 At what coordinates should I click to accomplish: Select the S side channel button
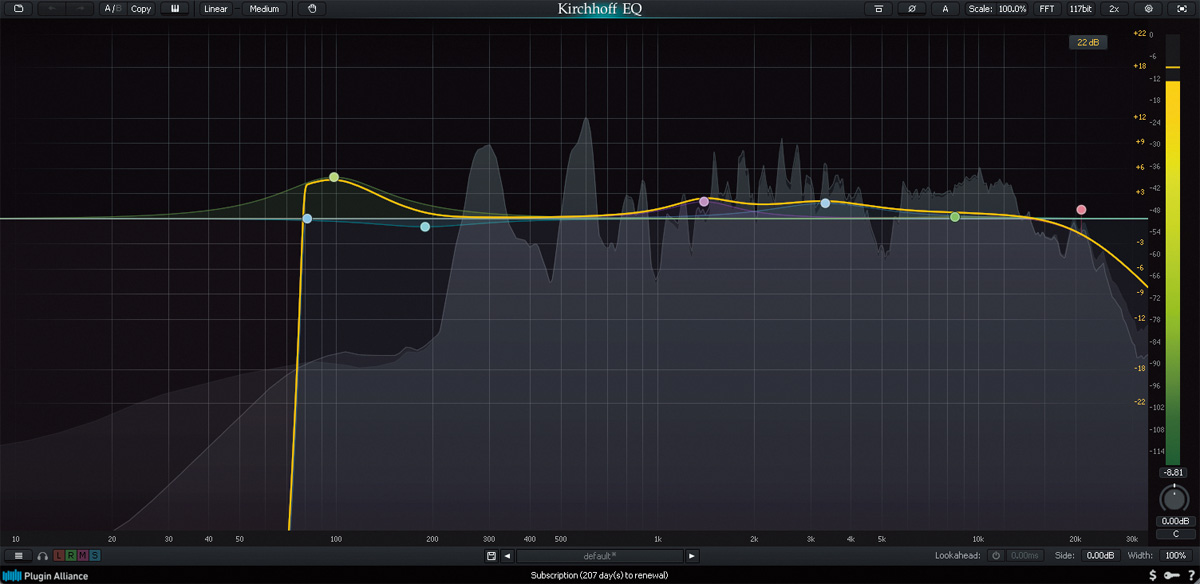pos(95,555)
